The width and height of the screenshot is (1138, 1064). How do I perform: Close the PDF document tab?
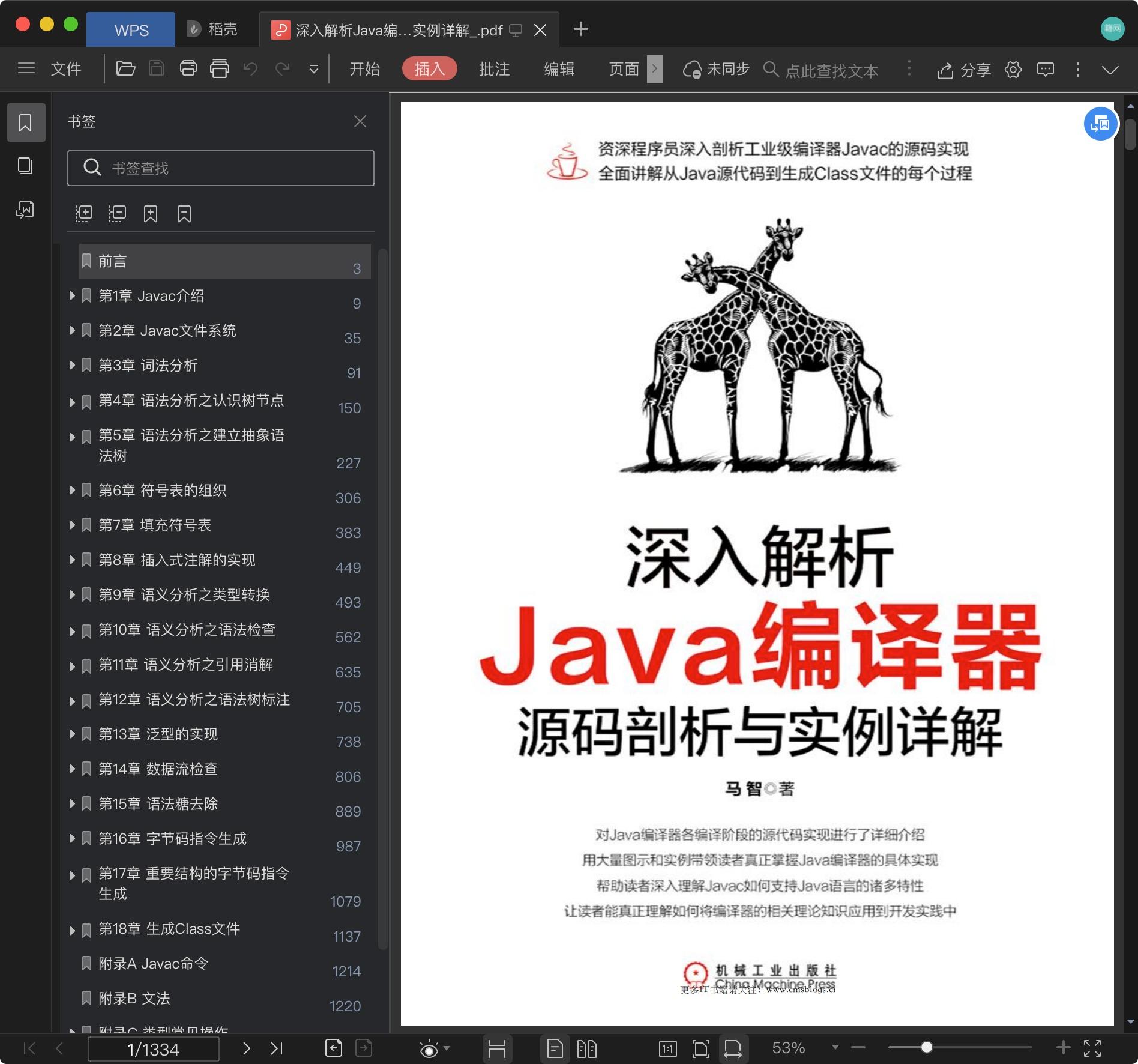pyautogui.click(x=540, y=30)
